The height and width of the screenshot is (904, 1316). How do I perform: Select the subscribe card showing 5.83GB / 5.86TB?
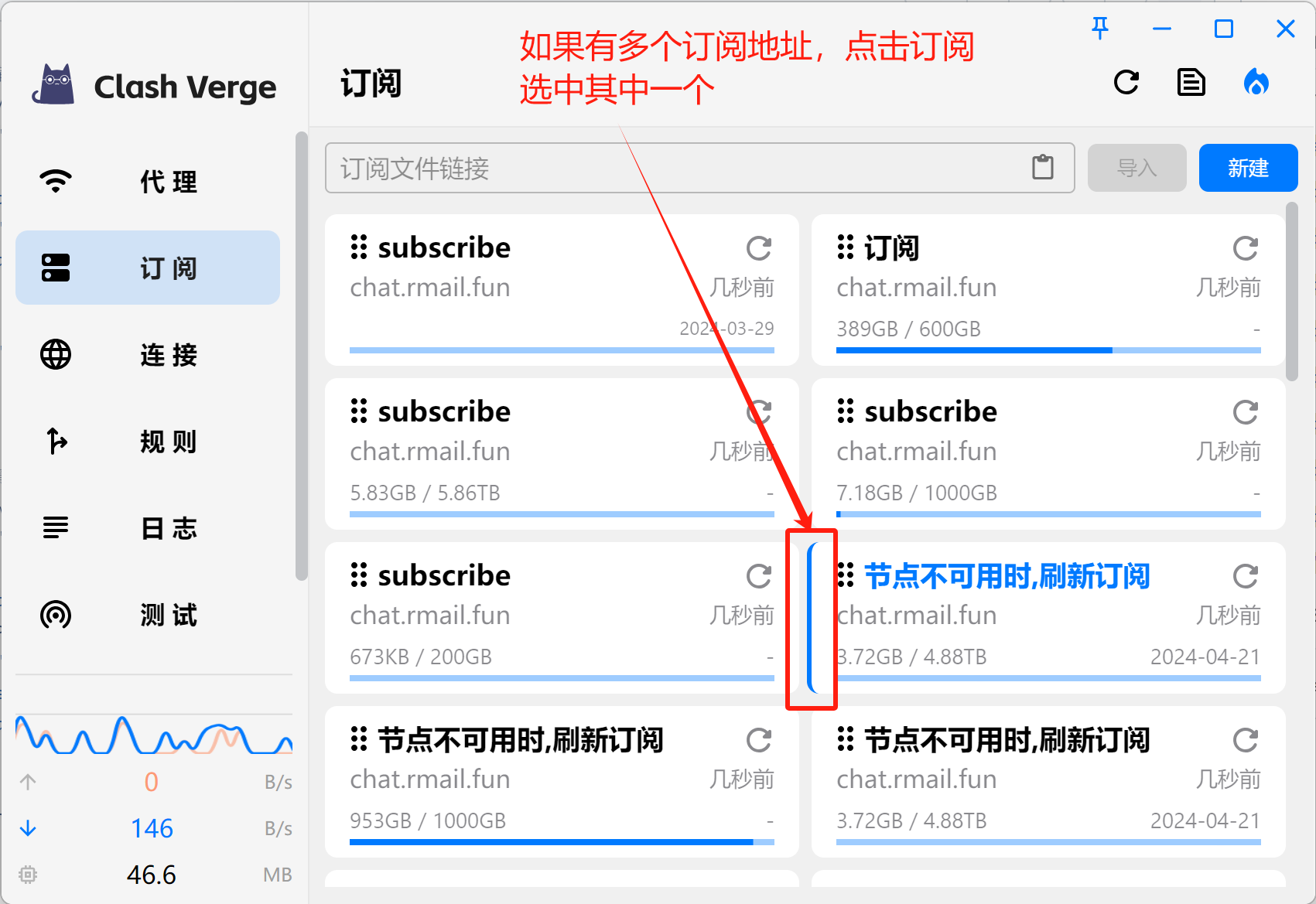(562, 454)
